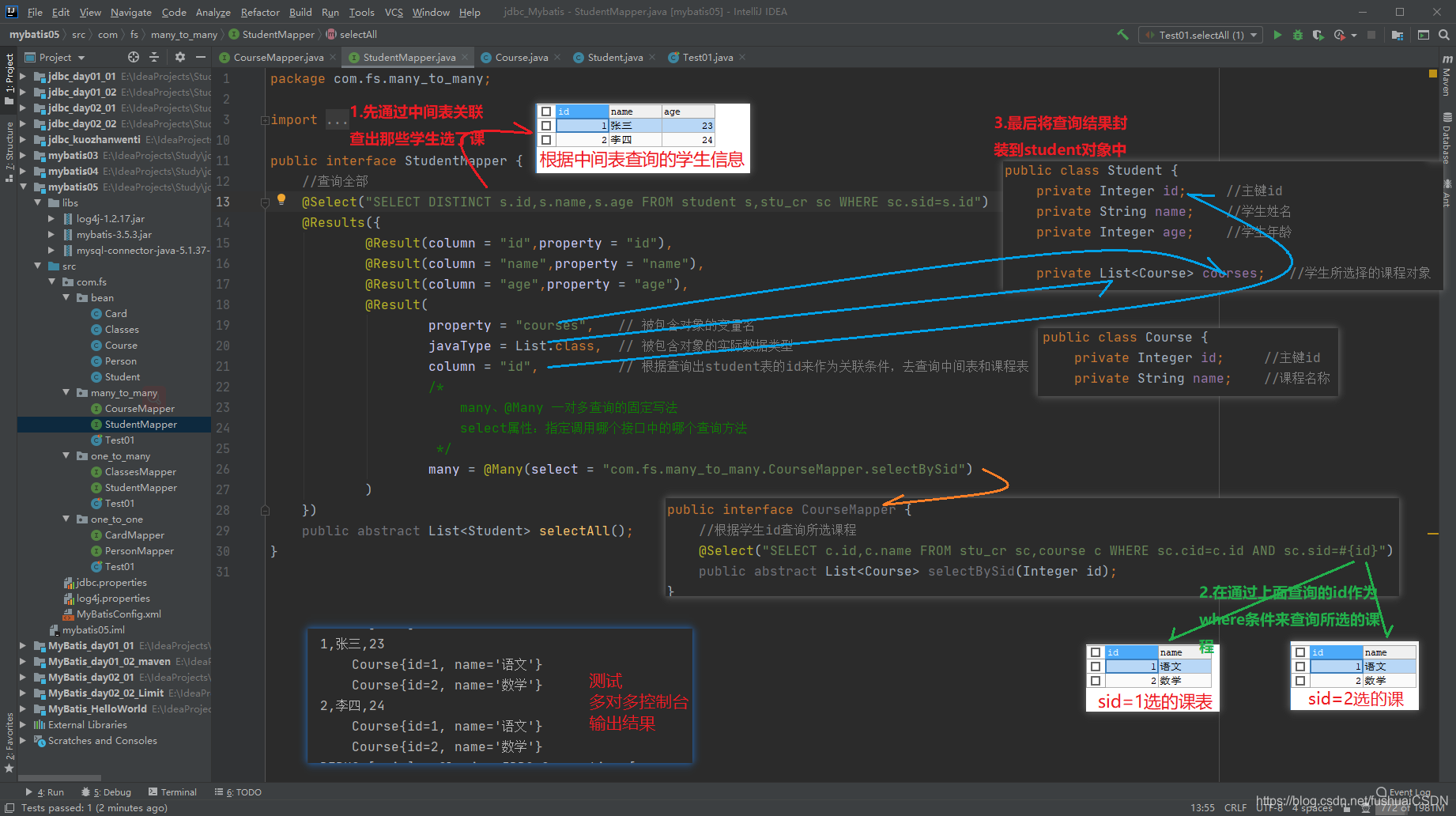1456x816 pixels.
Task: Open Search Everywhere magnifier icon
Action: pos(1444,35)
